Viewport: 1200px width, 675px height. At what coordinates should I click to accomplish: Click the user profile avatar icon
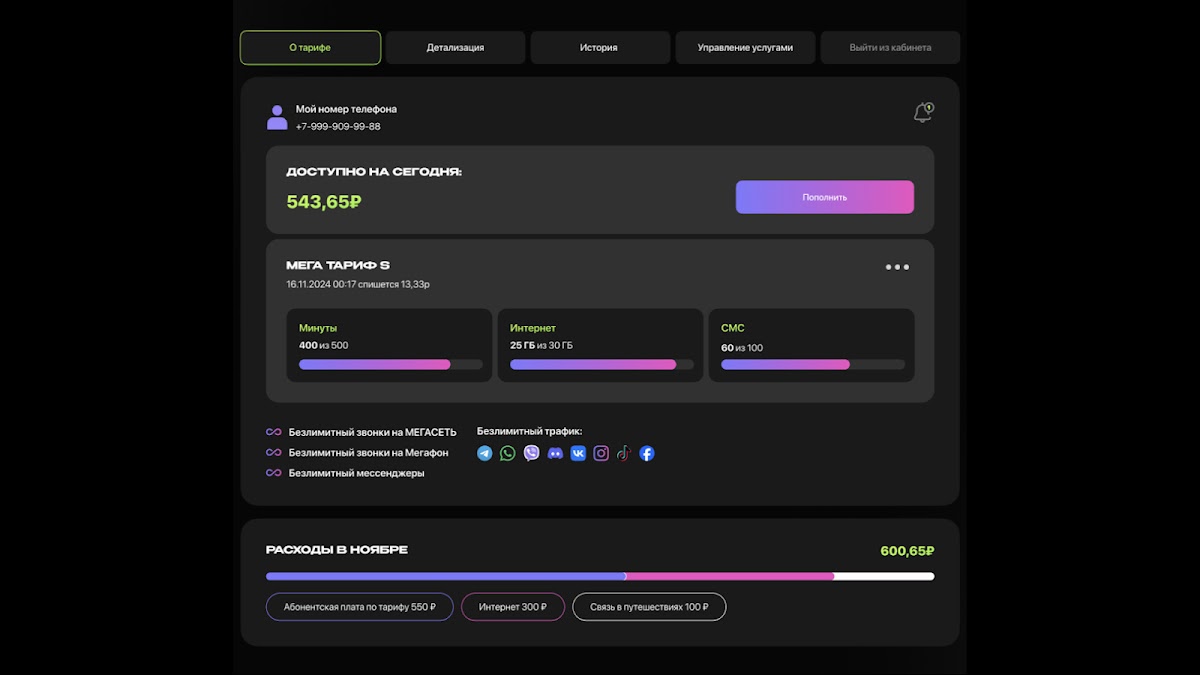(x=277, y=118)
